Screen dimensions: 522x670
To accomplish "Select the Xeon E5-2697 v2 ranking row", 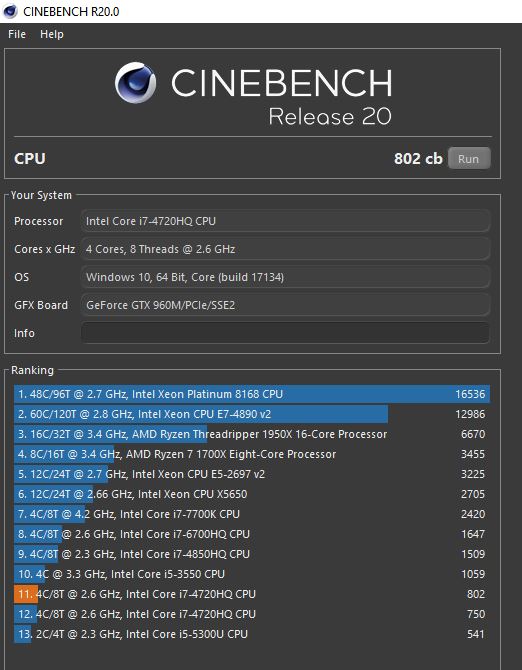I will [252, 474].
